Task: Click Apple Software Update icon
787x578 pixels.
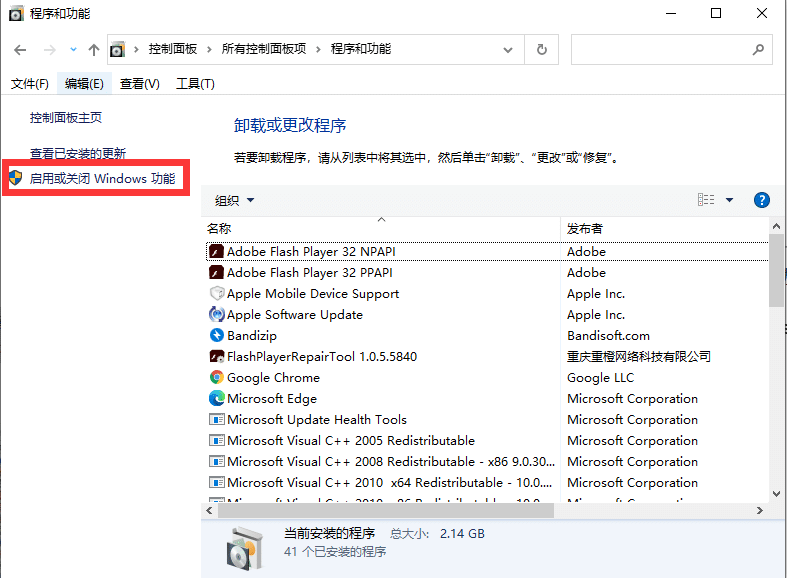Action: pyautogui.click(x=216, y=314)
